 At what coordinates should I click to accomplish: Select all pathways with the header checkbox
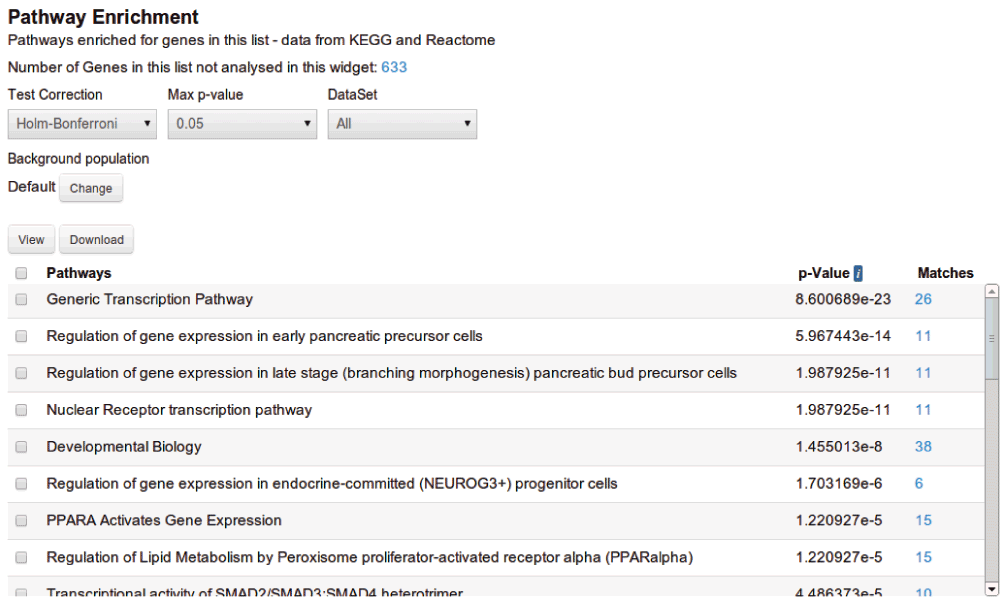coord(21,273)
